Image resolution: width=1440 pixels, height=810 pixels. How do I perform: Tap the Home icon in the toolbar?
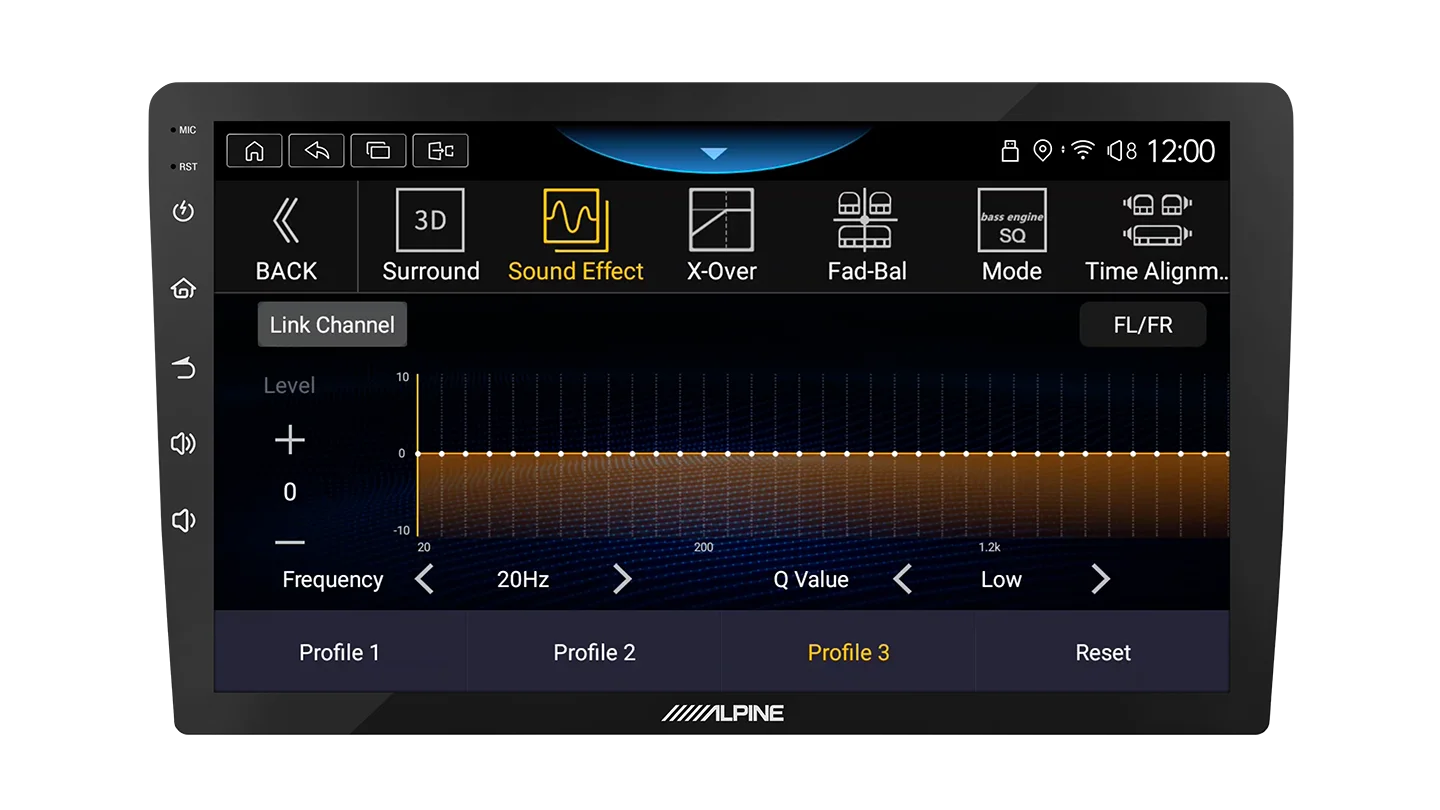(254, 150)
